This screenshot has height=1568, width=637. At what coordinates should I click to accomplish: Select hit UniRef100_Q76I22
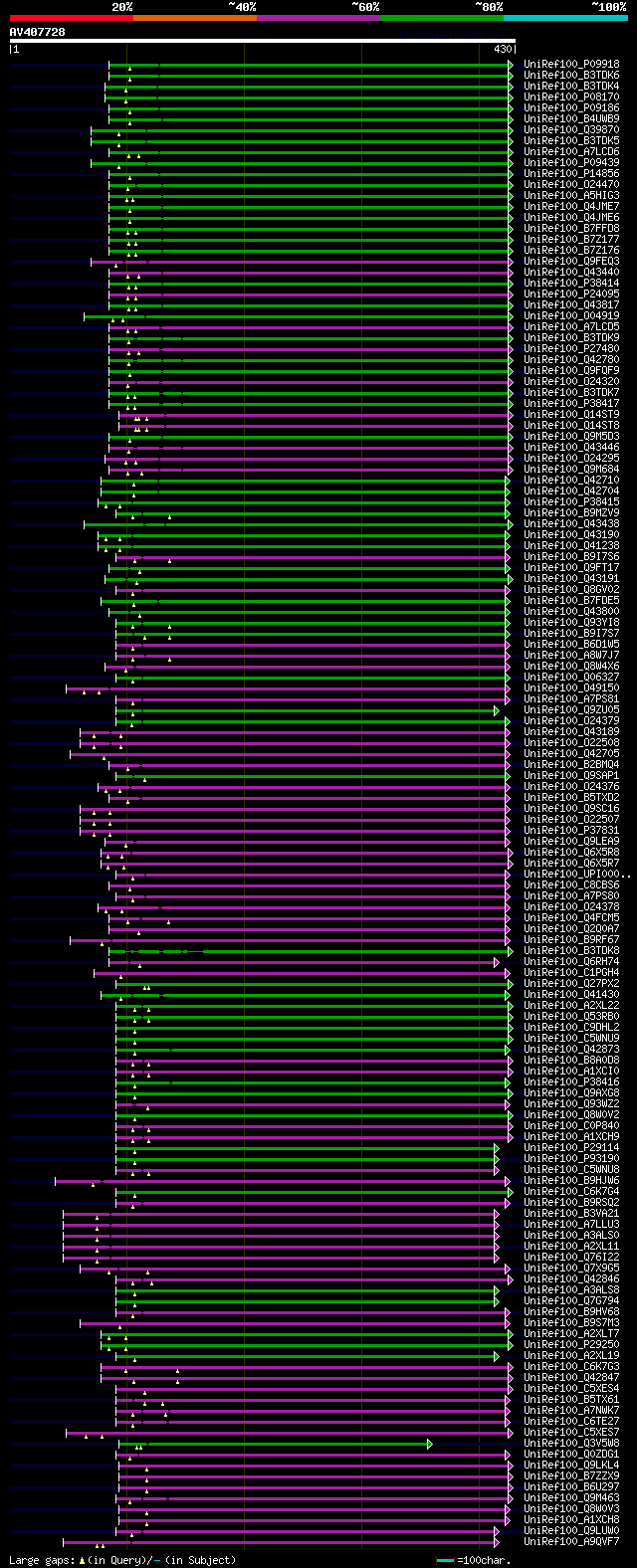(571, 1257)
